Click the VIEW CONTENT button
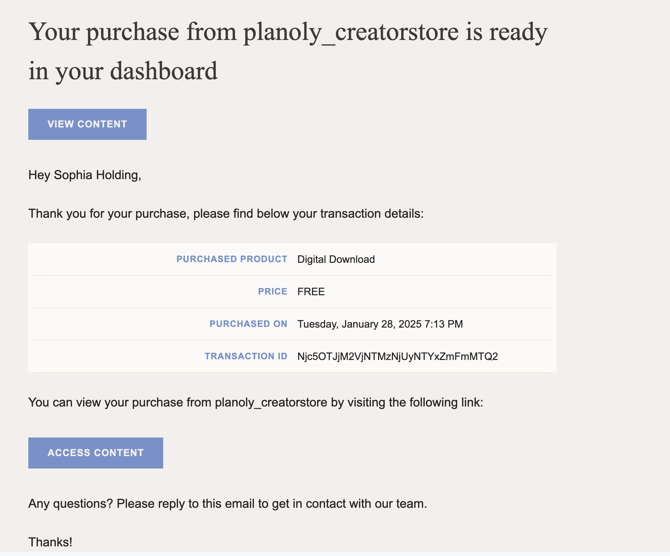The image size is (670, 556). click(87, 124)
